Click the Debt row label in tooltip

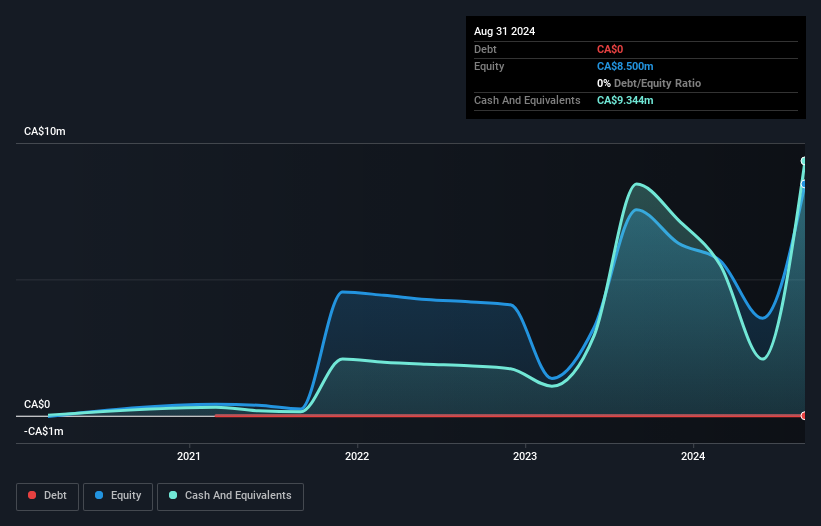485,49
